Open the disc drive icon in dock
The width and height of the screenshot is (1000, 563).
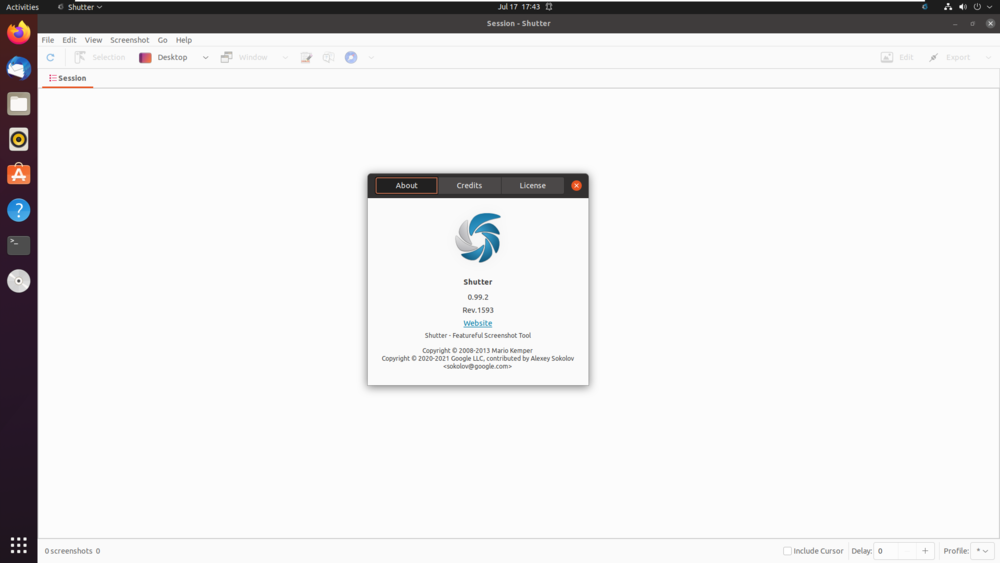tap(18, 281)
